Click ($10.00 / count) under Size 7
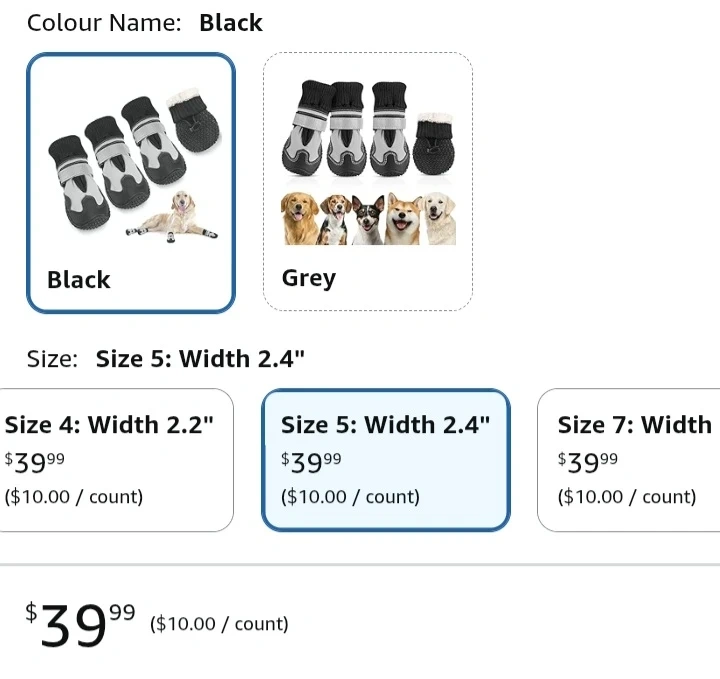 (x=627, y=497)
